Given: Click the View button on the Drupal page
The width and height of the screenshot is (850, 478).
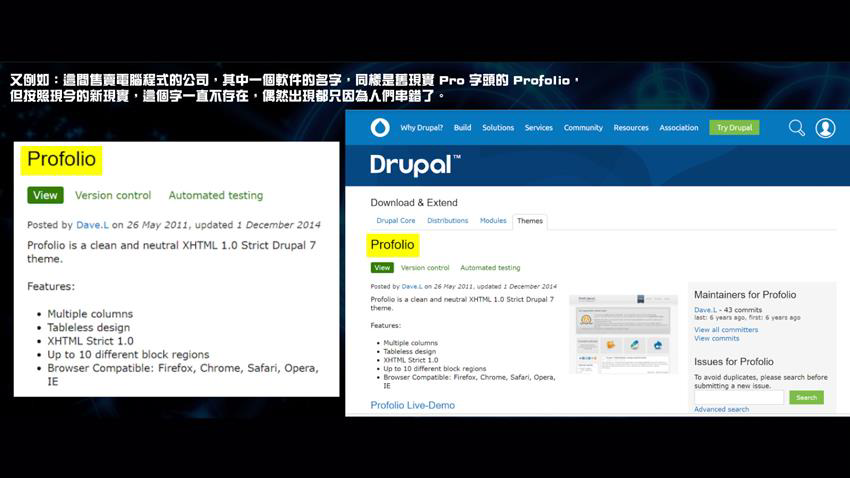Looking at the screenshot, I should coord(382,268).
